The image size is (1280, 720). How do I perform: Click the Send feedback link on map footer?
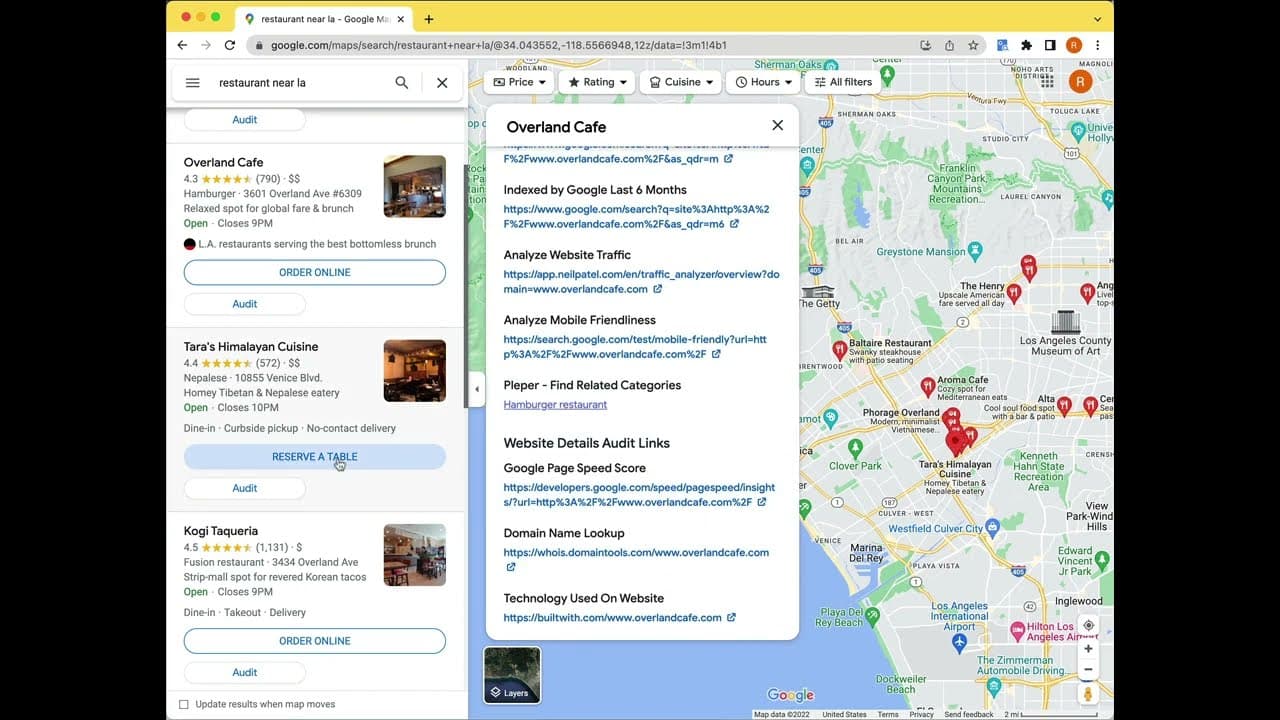[x=968, y=715]
